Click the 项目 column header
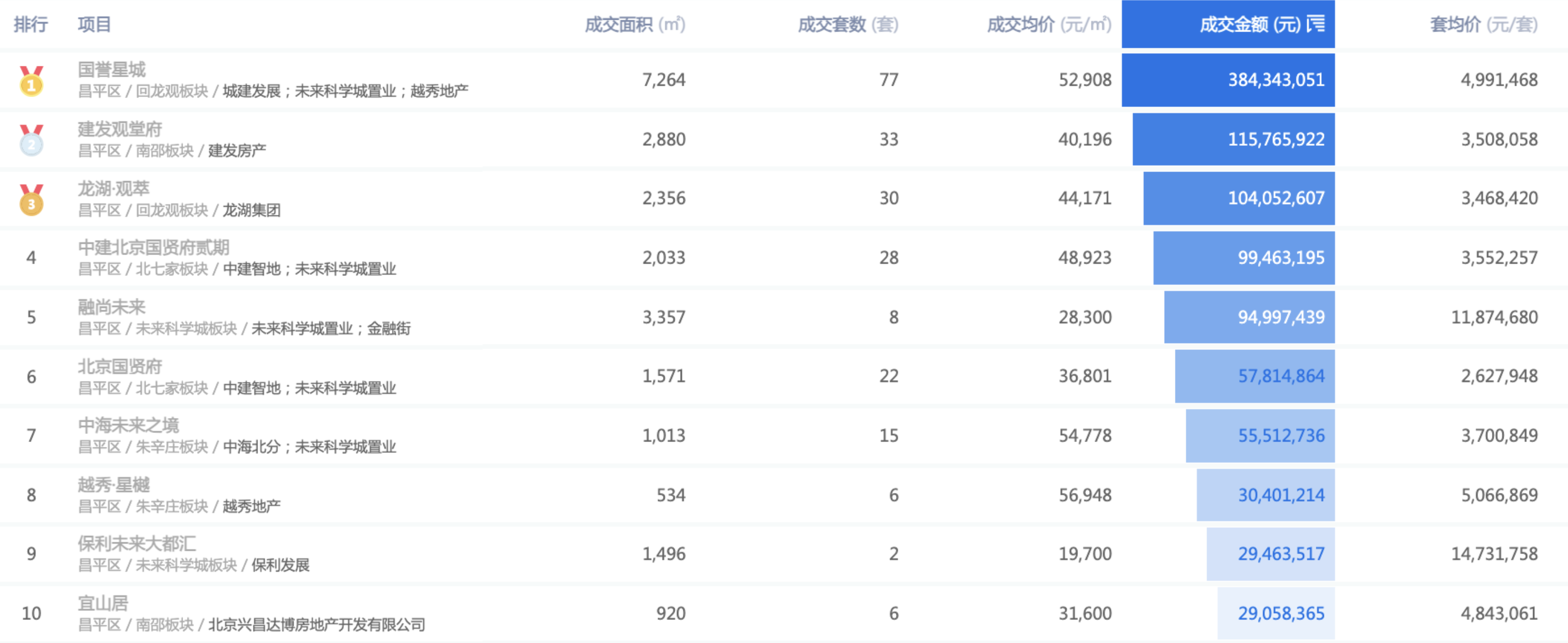1568x643 pixels. coord(94,24)
